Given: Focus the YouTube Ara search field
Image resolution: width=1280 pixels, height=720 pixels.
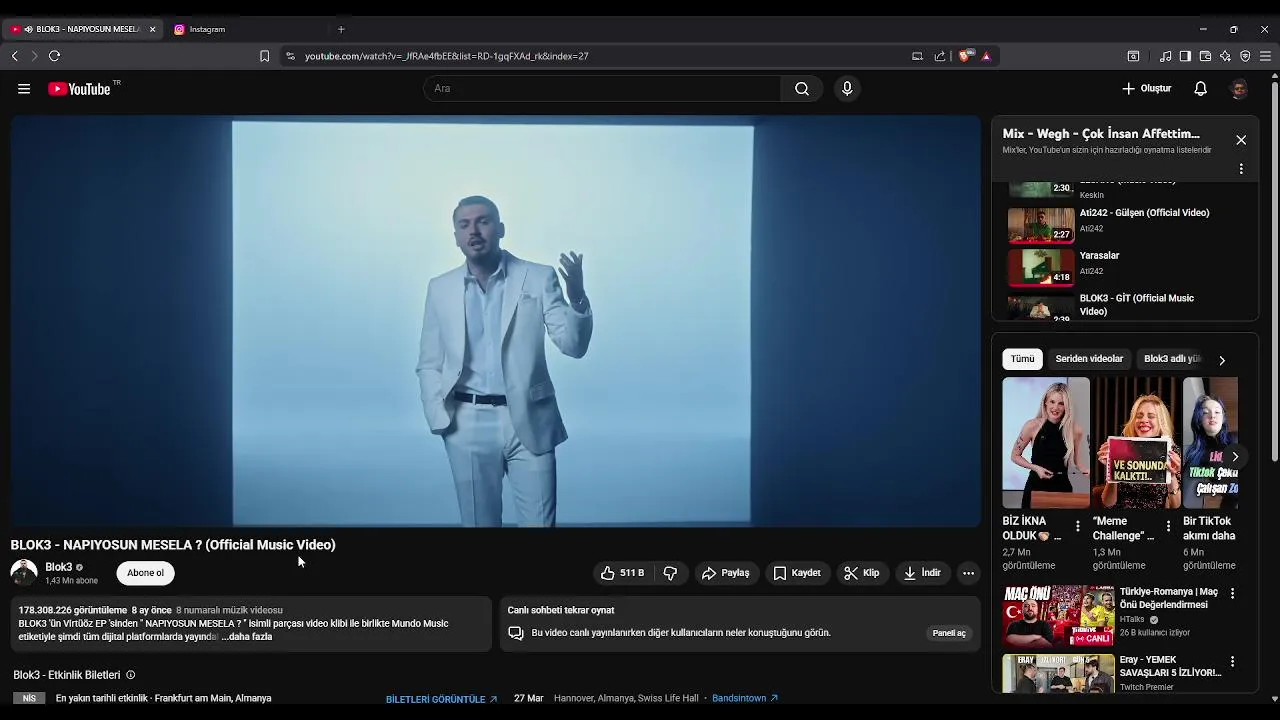Looking at the screenshot, I should [x=602, y=89].
